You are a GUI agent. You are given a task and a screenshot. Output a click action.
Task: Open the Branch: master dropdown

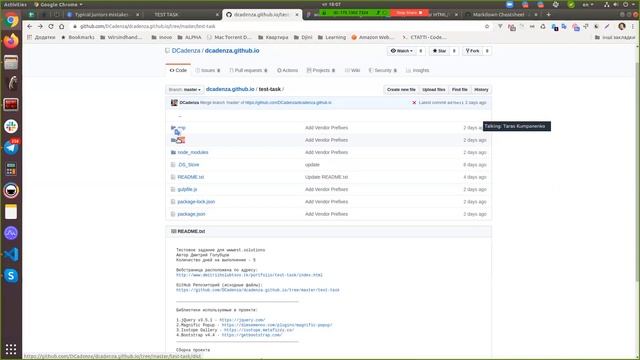(184, 89)
